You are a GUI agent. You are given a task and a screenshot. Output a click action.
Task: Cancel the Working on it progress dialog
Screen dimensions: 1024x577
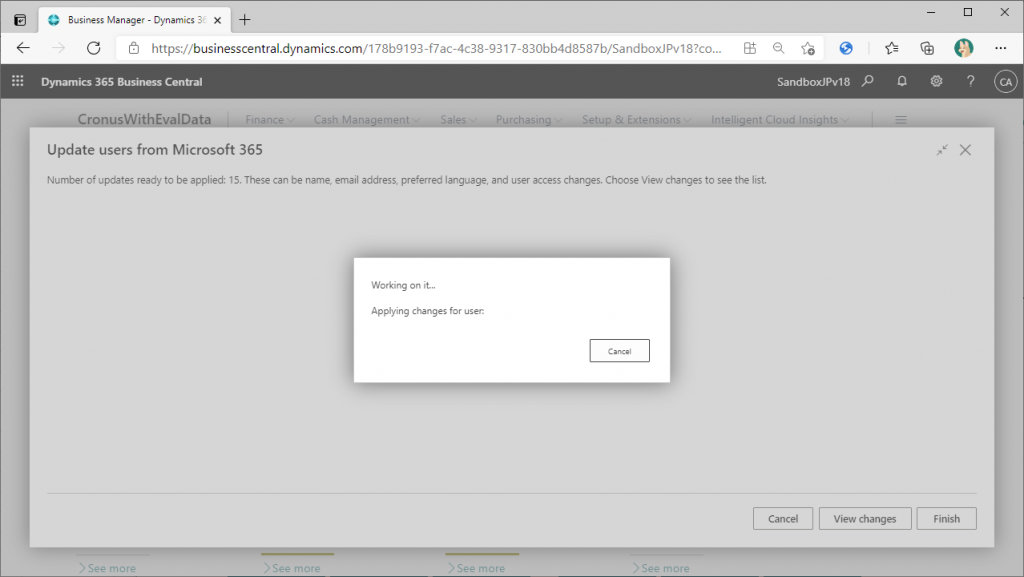(619, 351)
